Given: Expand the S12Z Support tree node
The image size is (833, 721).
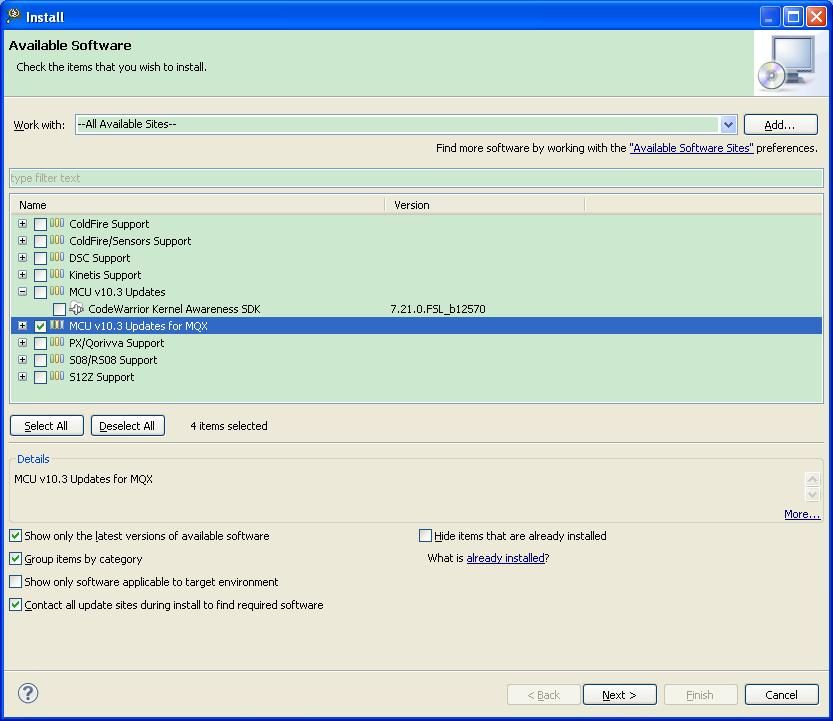Looking at the screenshot, I should pyautogui.click(x=22, y=377).
